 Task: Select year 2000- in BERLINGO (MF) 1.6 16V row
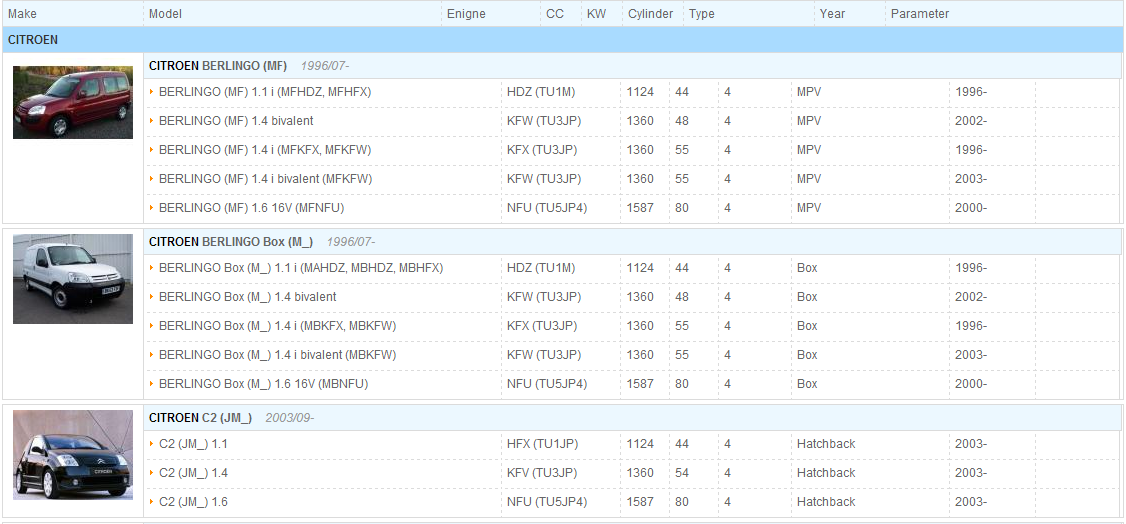tap(971, 207)
